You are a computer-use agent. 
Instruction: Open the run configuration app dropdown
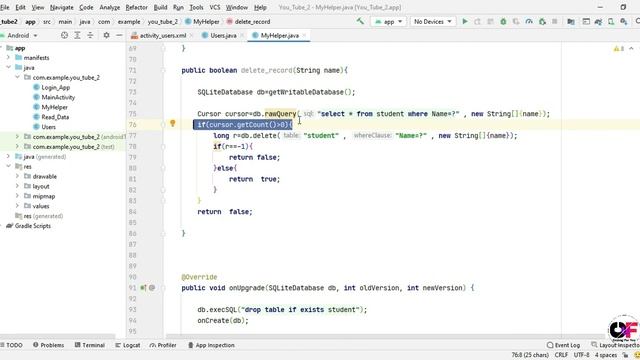click(x=388, y=22)
